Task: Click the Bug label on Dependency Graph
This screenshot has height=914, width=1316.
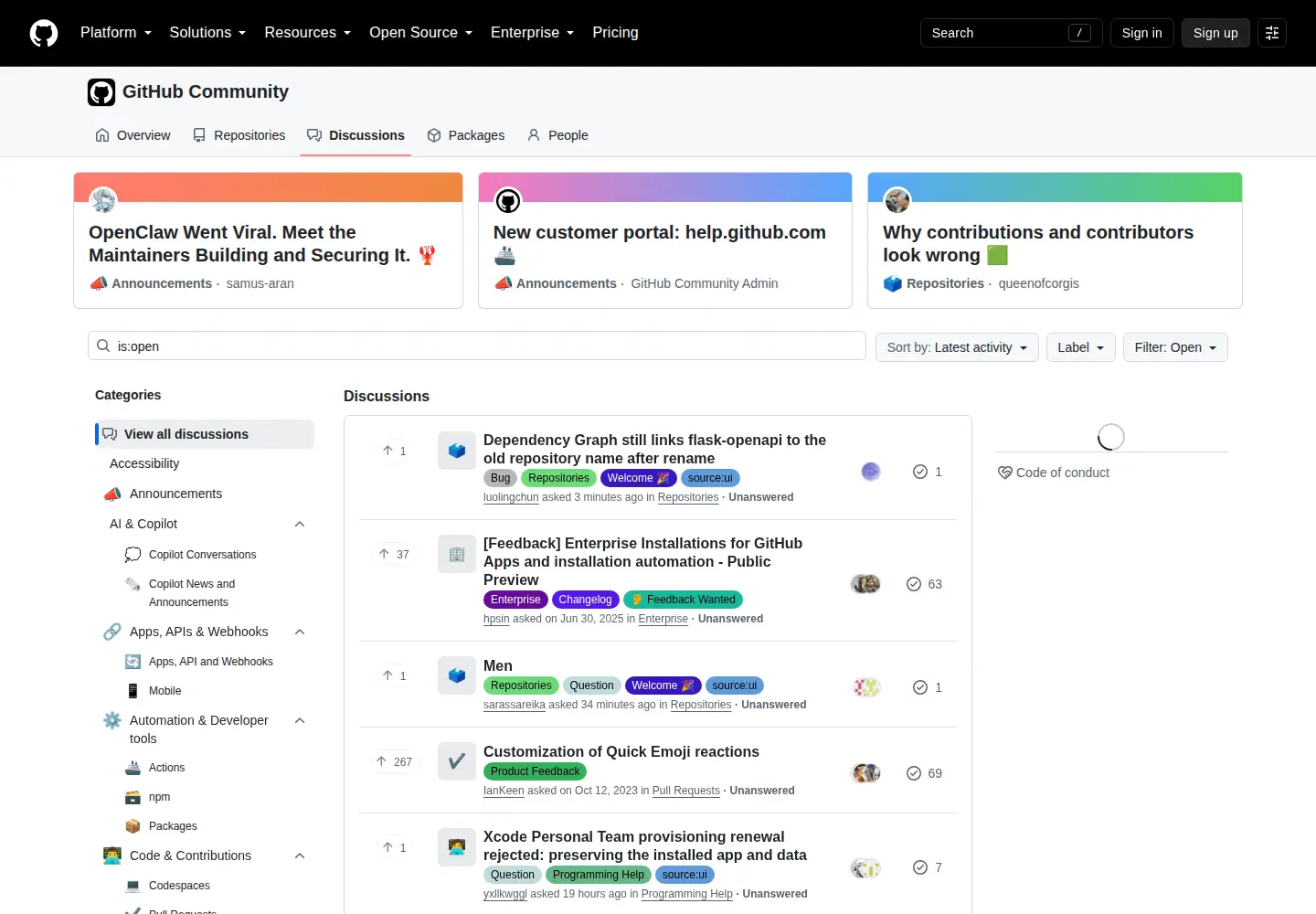Action: click(x=500, y=478)
